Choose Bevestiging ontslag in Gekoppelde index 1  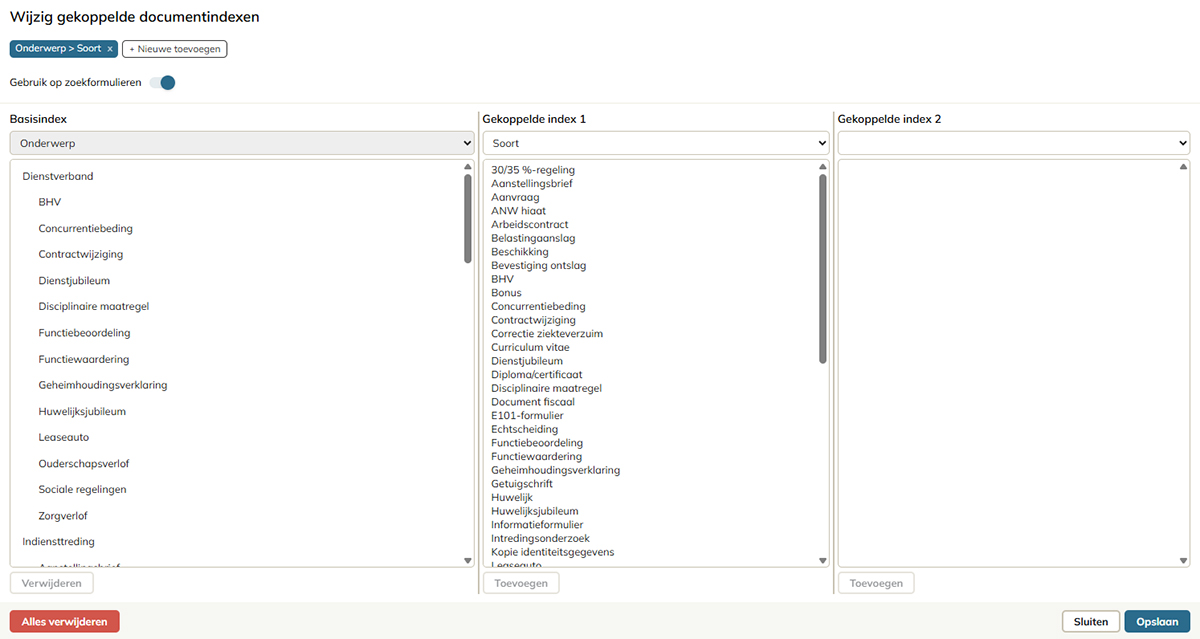tap(539, 266)
